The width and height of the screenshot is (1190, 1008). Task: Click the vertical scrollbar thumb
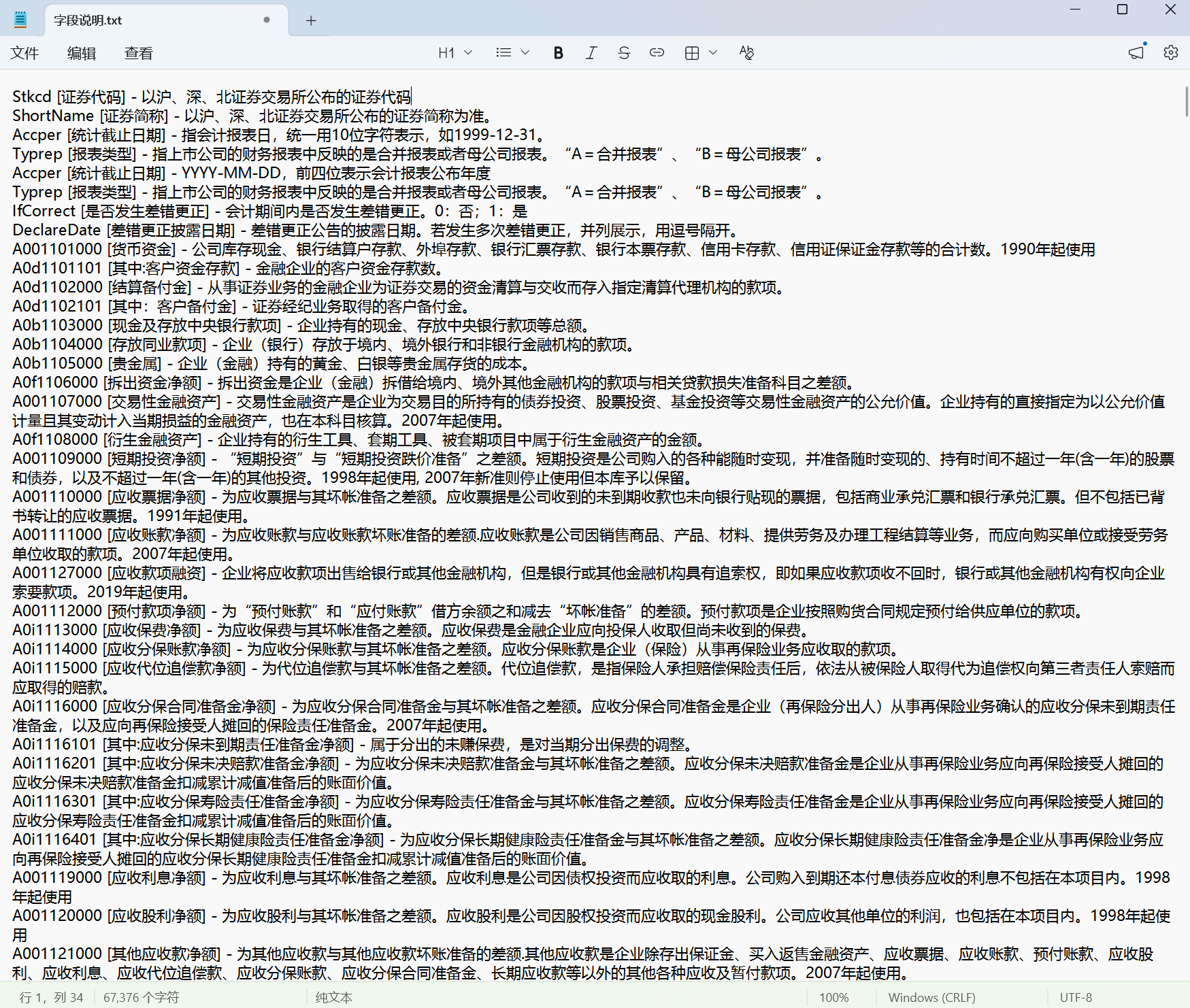pos(1186,102)
